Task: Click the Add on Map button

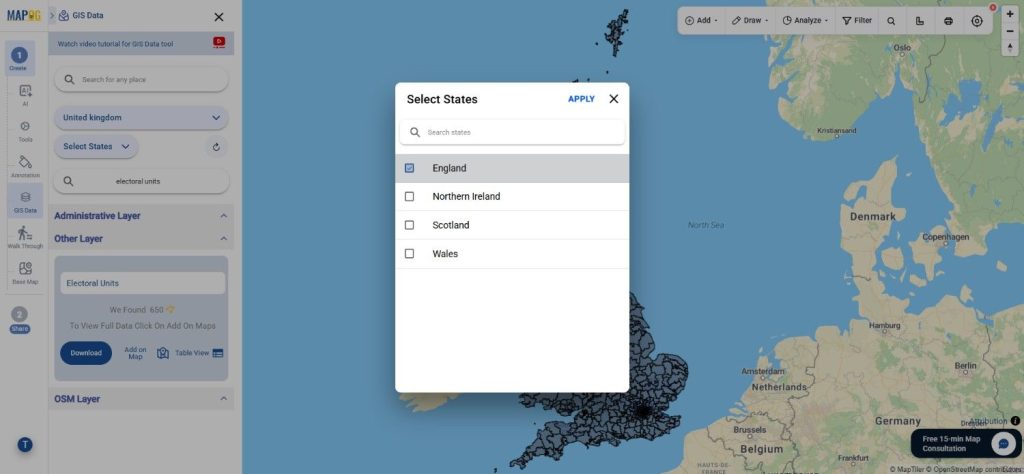Action: (135, 353)
